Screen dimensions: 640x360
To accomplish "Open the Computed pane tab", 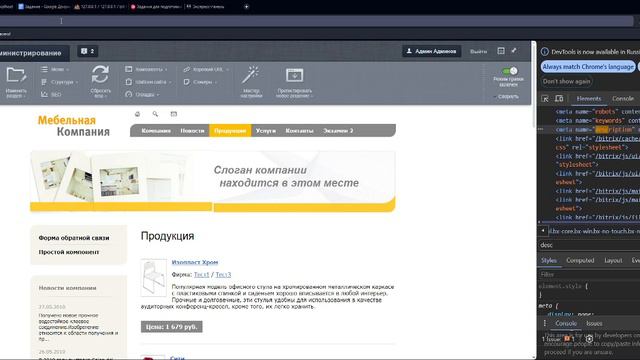I will point(580,260).
